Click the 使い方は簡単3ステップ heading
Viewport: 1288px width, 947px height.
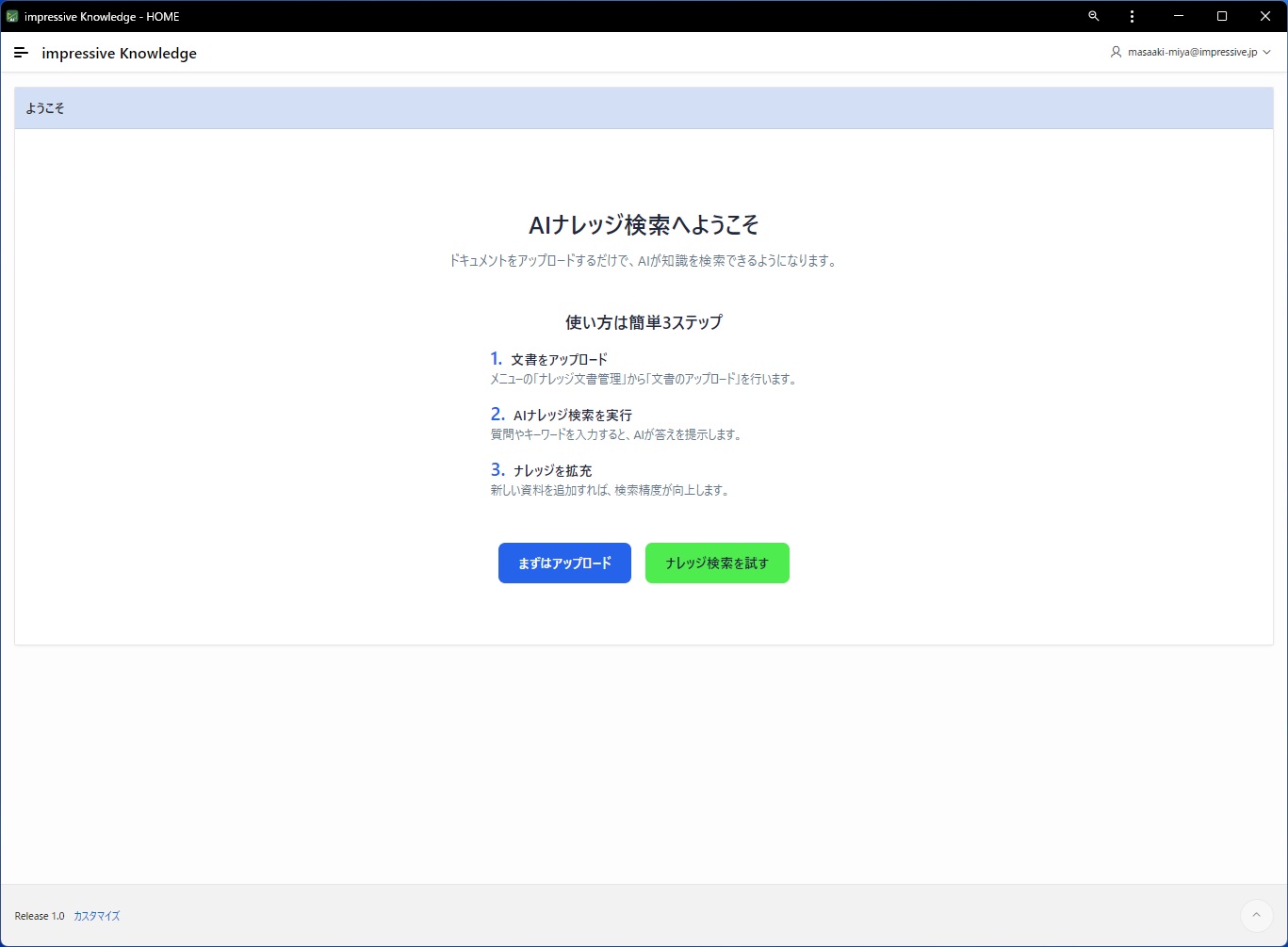(x=644, y=321)
